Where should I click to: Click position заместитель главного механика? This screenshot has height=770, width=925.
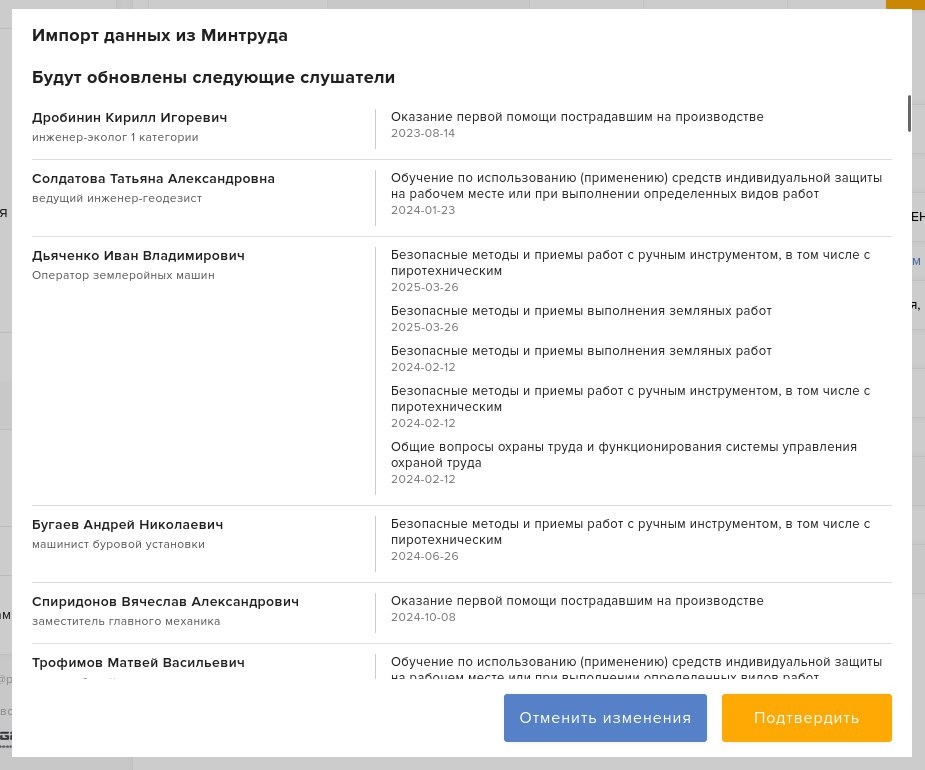click(126, 621)
